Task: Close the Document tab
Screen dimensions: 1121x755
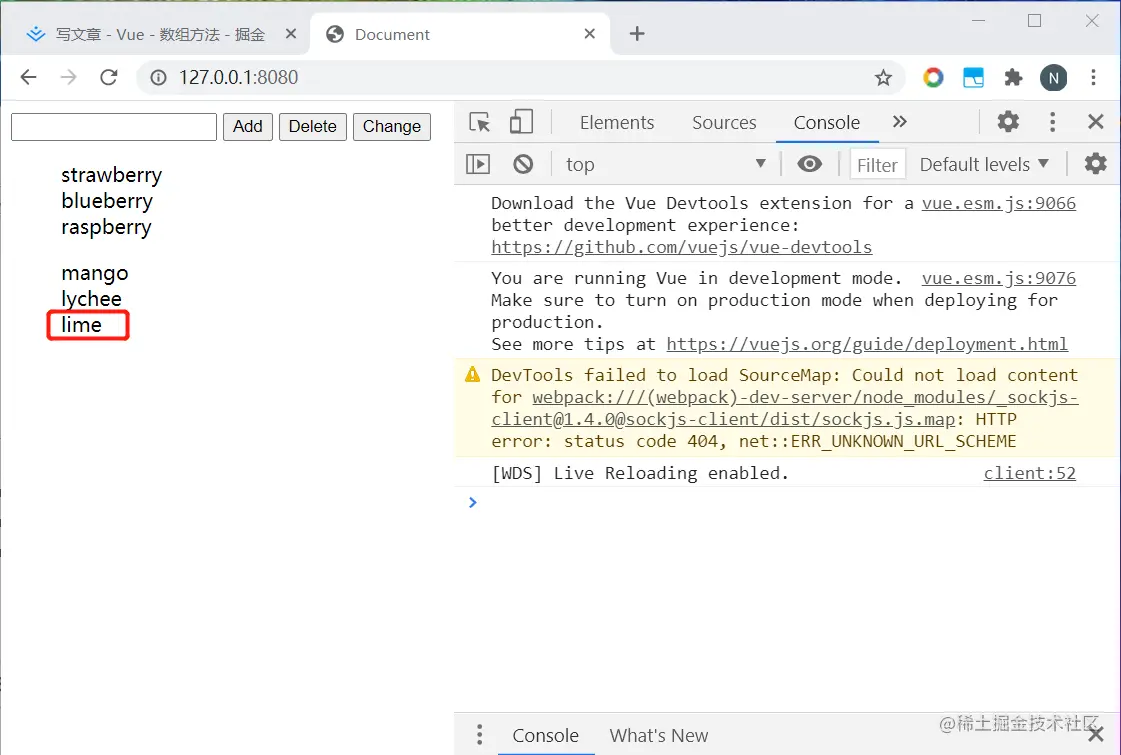Action: [589, 34]
